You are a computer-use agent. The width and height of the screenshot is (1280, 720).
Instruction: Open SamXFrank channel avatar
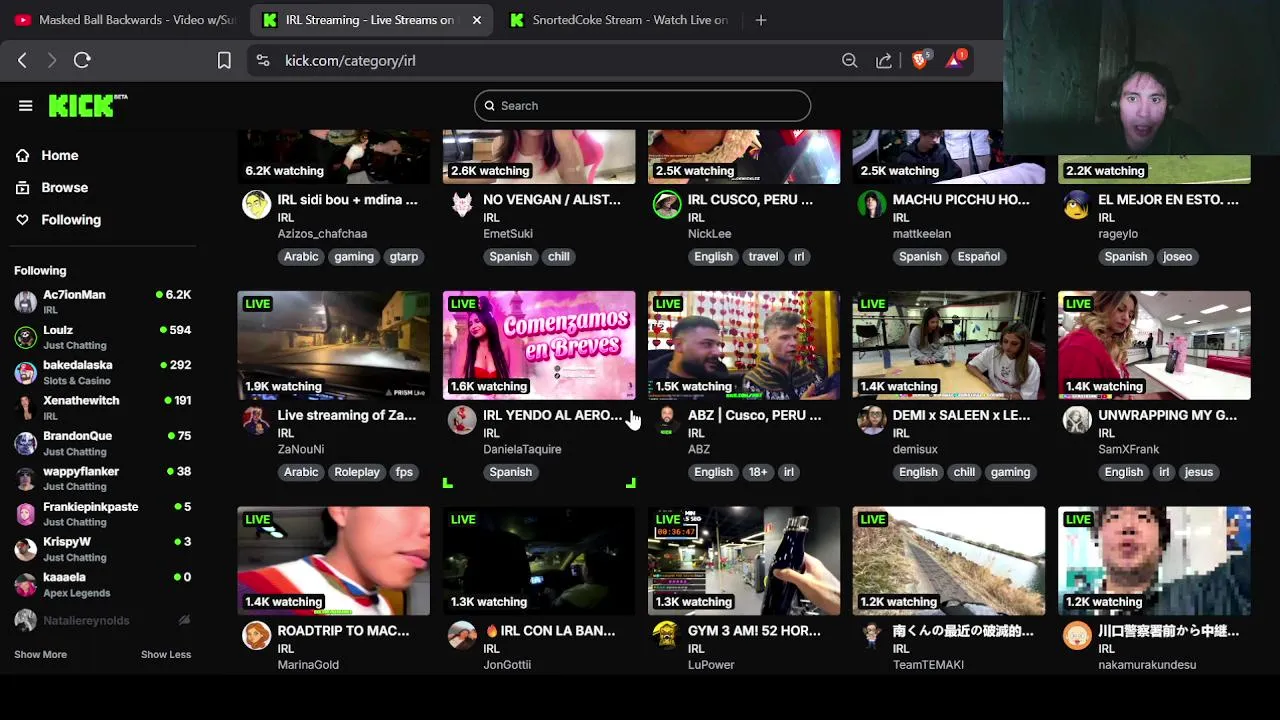click(x=1077, y=420)
